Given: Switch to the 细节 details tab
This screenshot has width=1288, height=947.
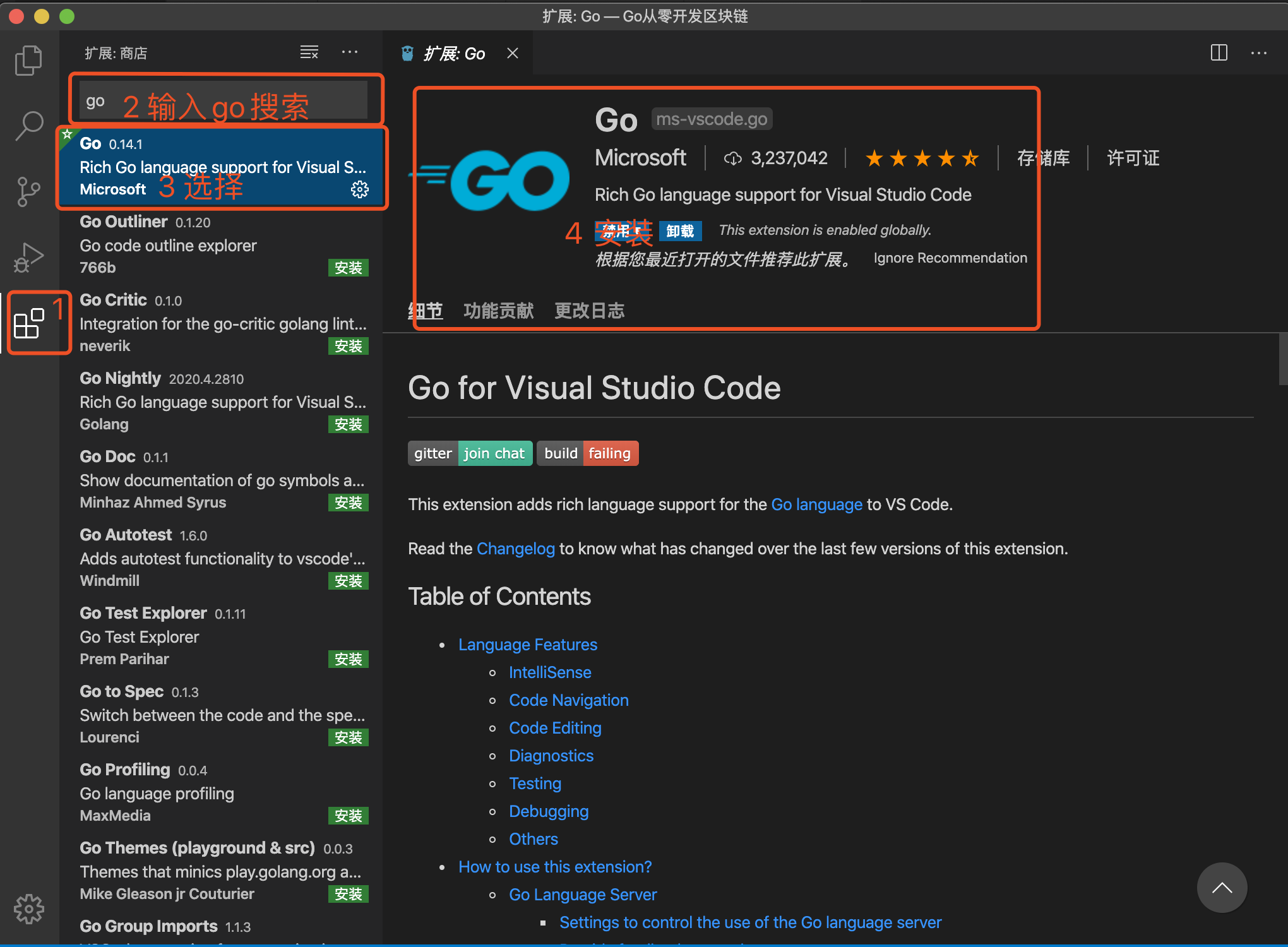Looking at the screenshot, I should (x=426, y=311).
